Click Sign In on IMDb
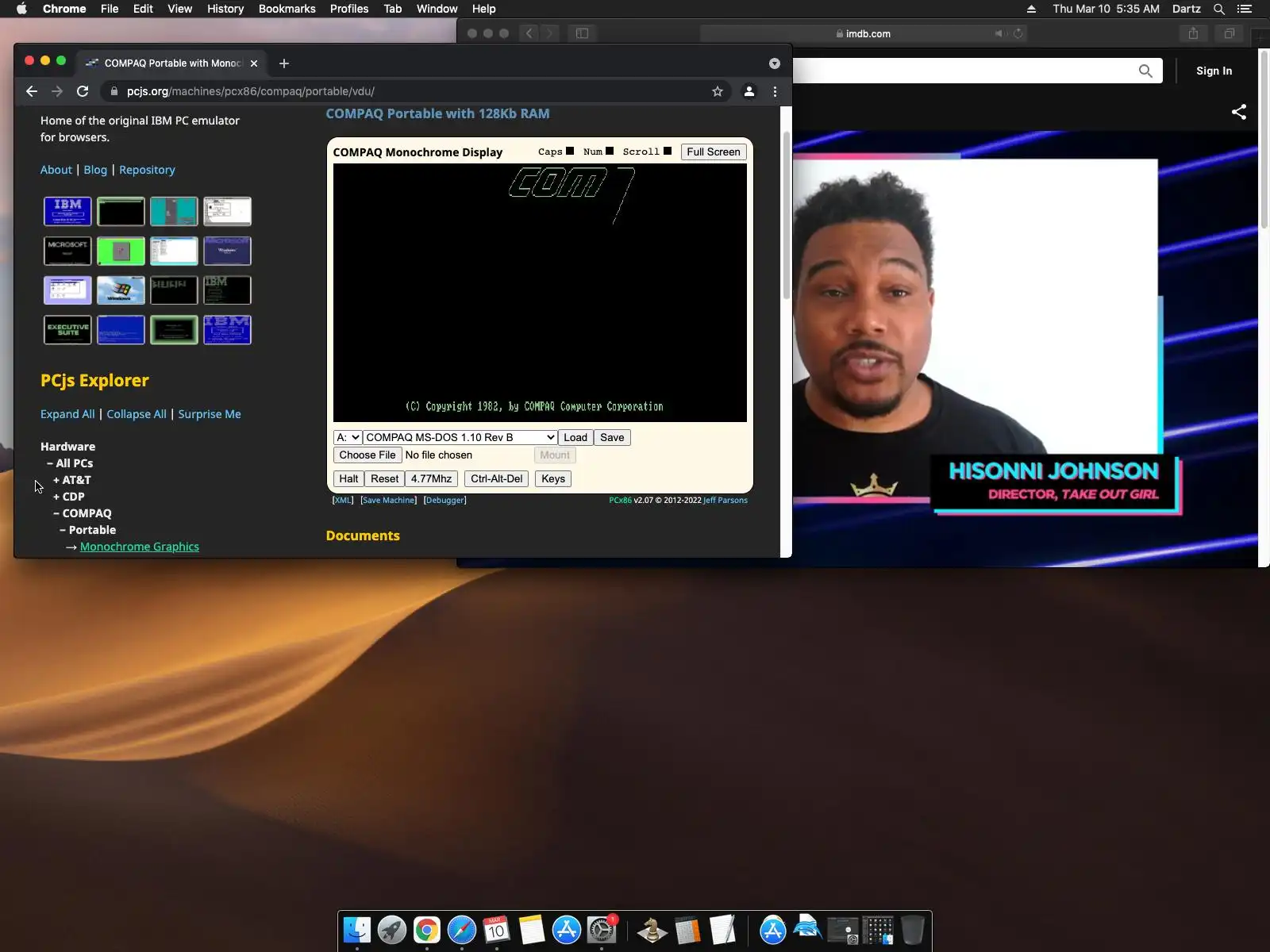The width and height of the screenshot is (1270, 952). [x=1214, y=71]
